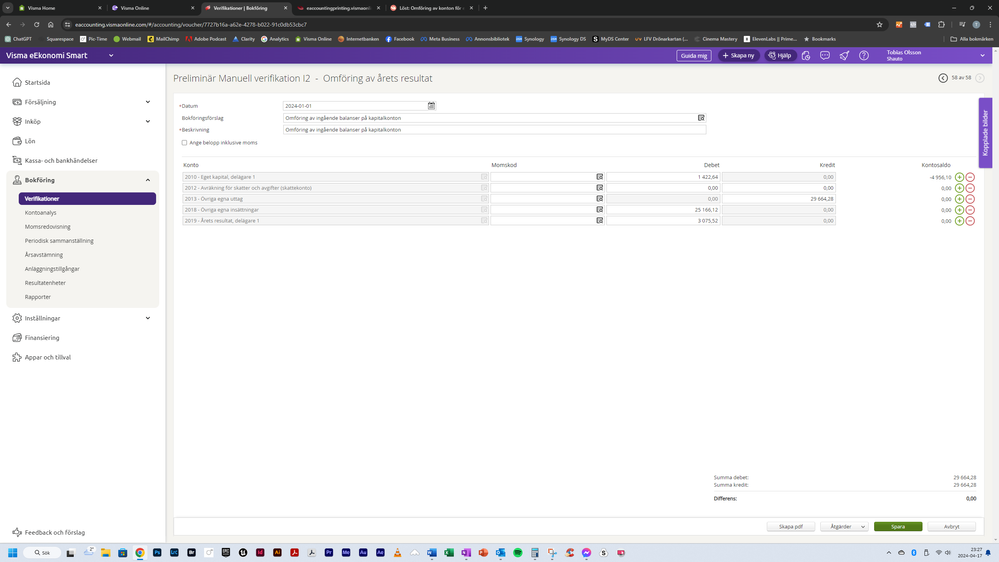
Task: Open the Kopplade bilder side panel
Action: (985, 132)
